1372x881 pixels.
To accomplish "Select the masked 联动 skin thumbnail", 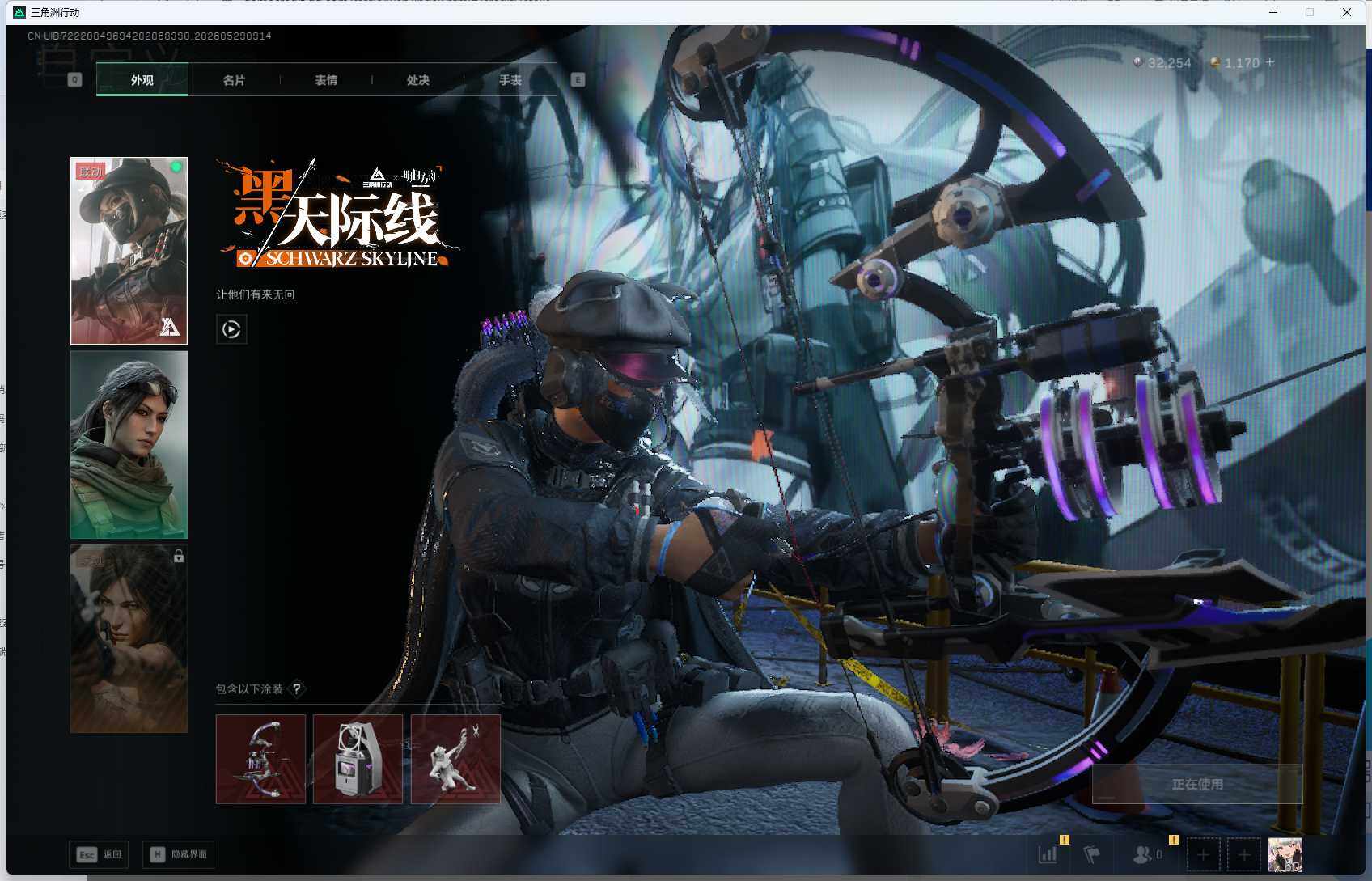I will (x=129, y=251).
